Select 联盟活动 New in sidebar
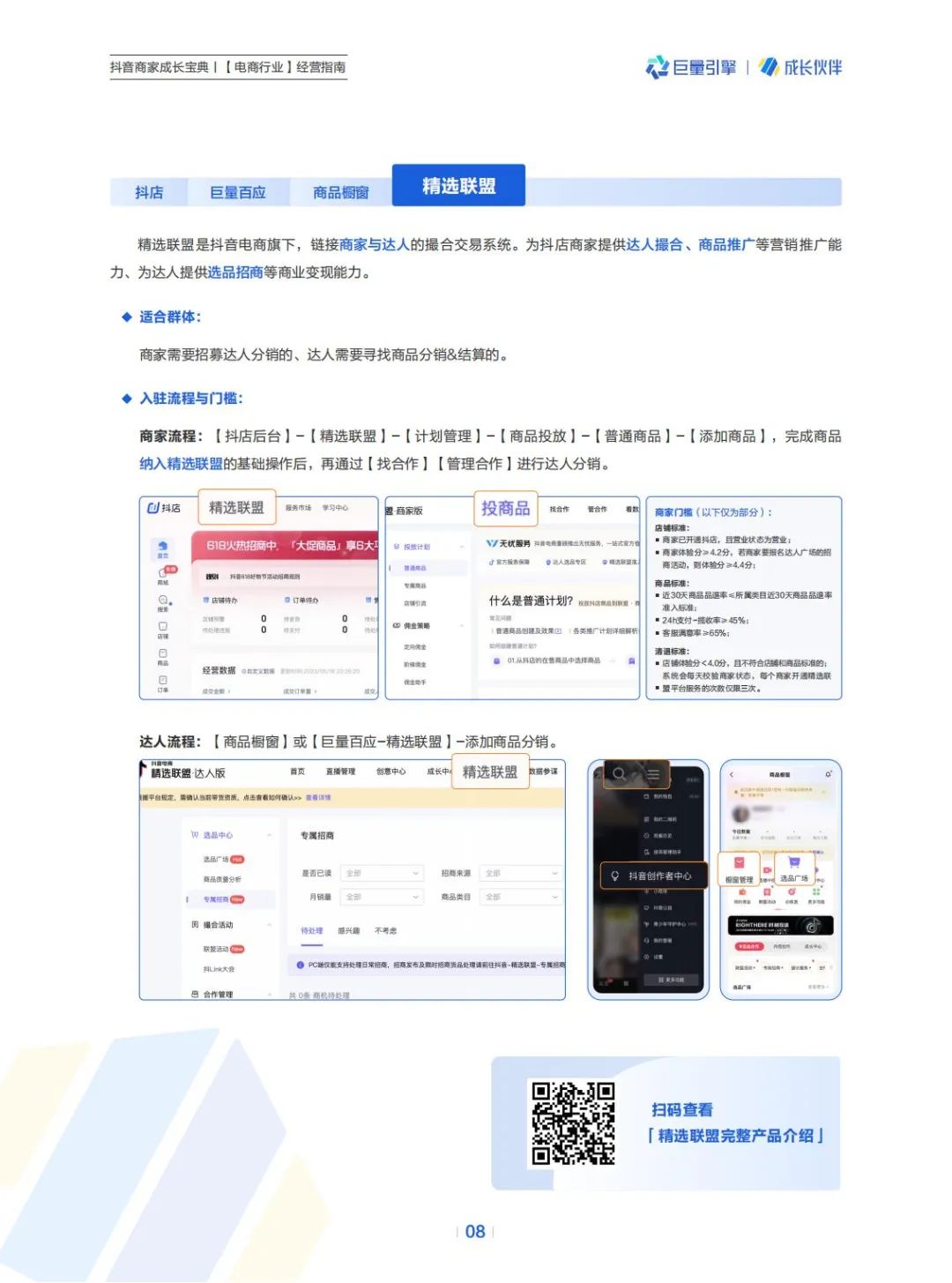Image resolution: width=952 pixels, height=1283 pixels. 223,950
